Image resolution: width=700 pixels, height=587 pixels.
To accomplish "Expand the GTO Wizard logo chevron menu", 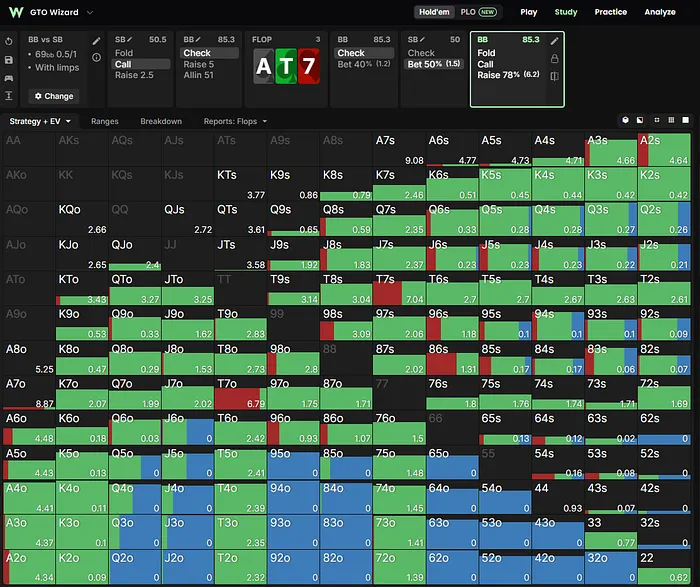I will [x=90, y=12].
